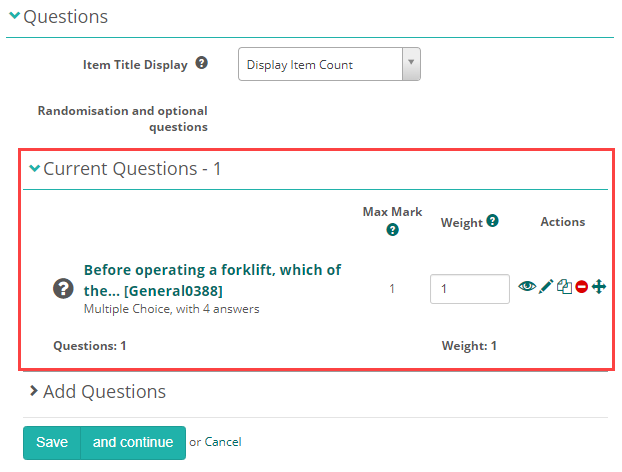The width and height of the screenshot is (622, 472).
Task: Collapse the Current Questions - 1 panel
Action: 35,169
